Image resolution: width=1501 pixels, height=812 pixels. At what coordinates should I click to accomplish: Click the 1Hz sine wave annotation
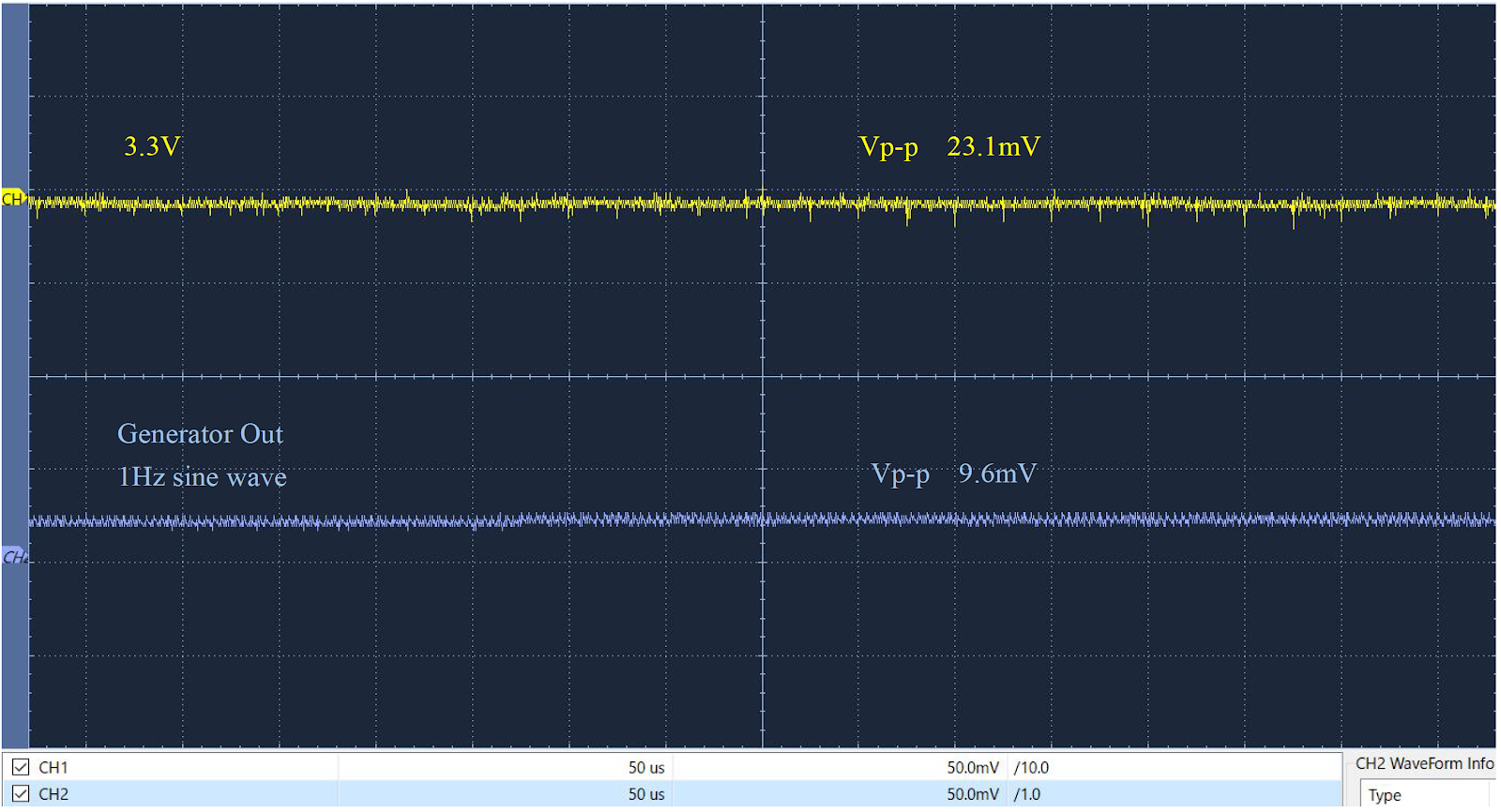202,476
